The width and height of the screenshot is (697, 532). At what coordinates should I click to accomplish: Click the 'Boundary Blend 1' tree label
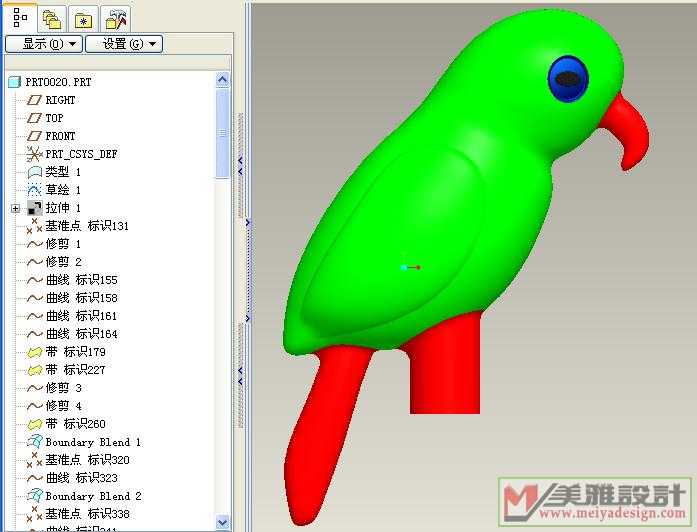point(93,442)
